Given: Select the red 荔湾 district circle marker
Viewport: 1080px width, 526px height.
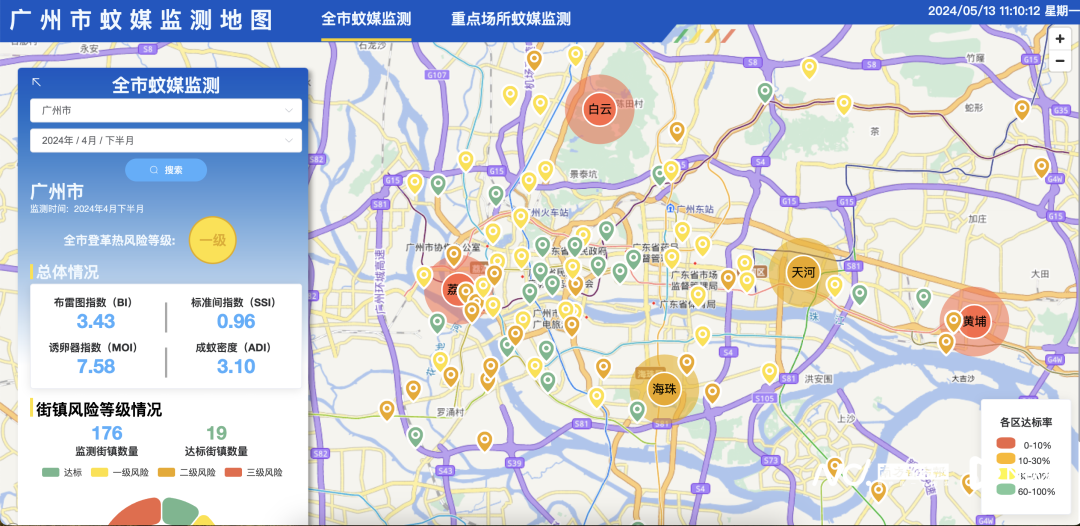Looking at the screenshot, I should [x=453, y=288].
